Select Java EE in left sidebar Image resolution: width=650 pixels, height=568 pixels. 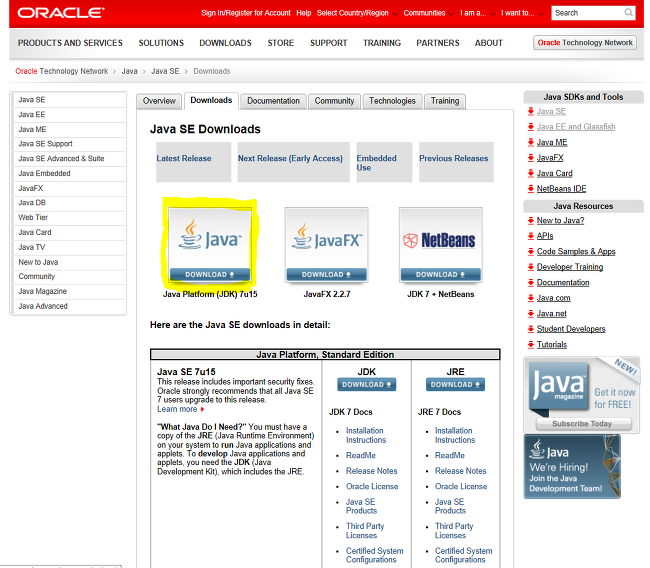pos(69,114)
